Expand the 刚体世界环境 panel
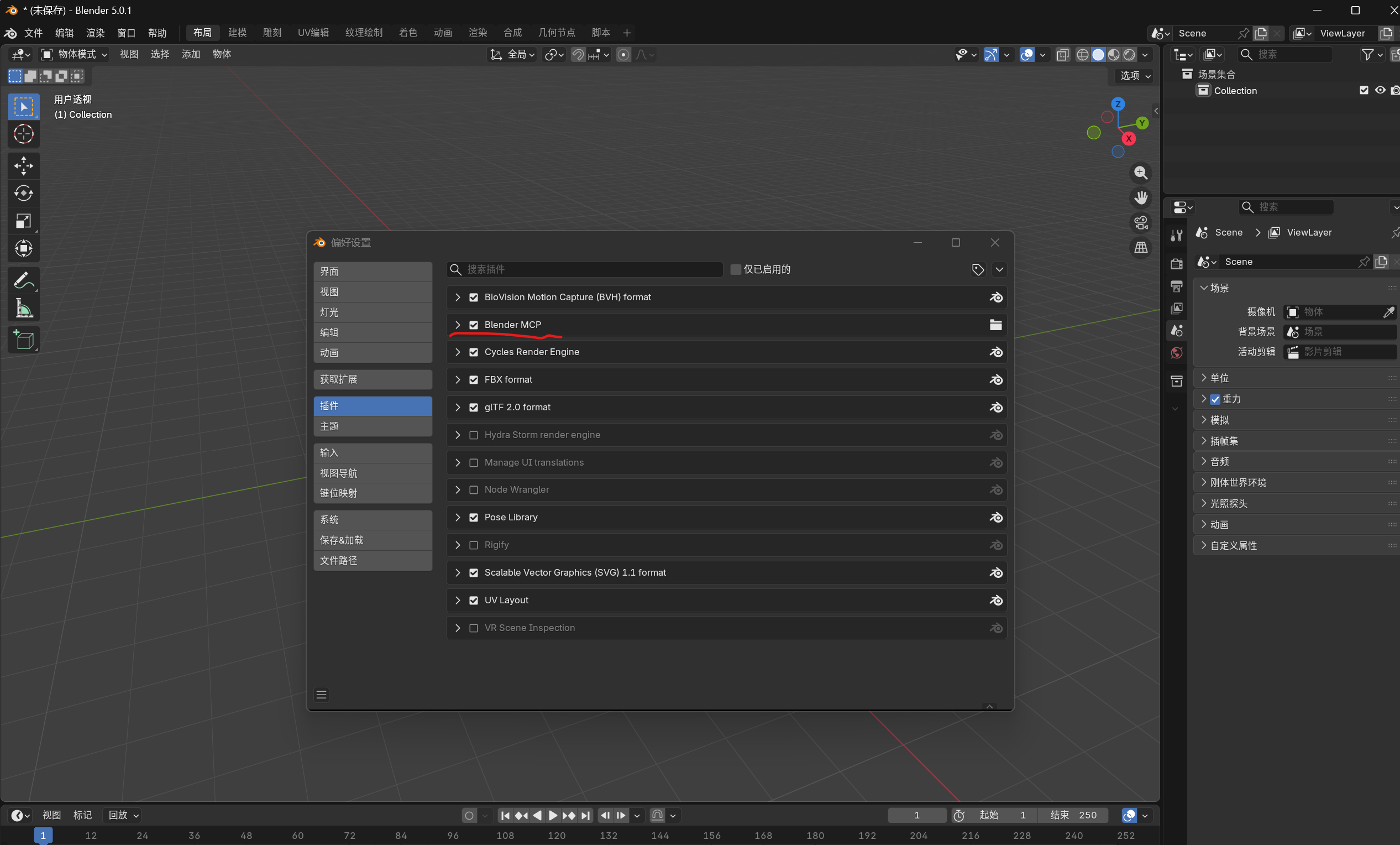 click(1296, 483)
